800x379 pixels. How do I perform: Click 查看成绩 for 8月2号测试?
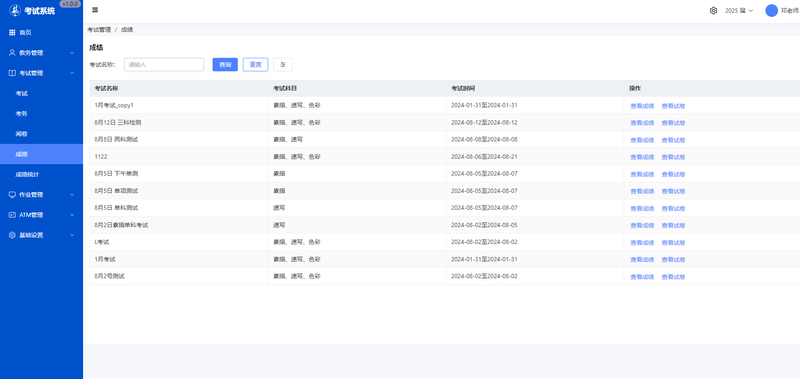tap(642, 277)
